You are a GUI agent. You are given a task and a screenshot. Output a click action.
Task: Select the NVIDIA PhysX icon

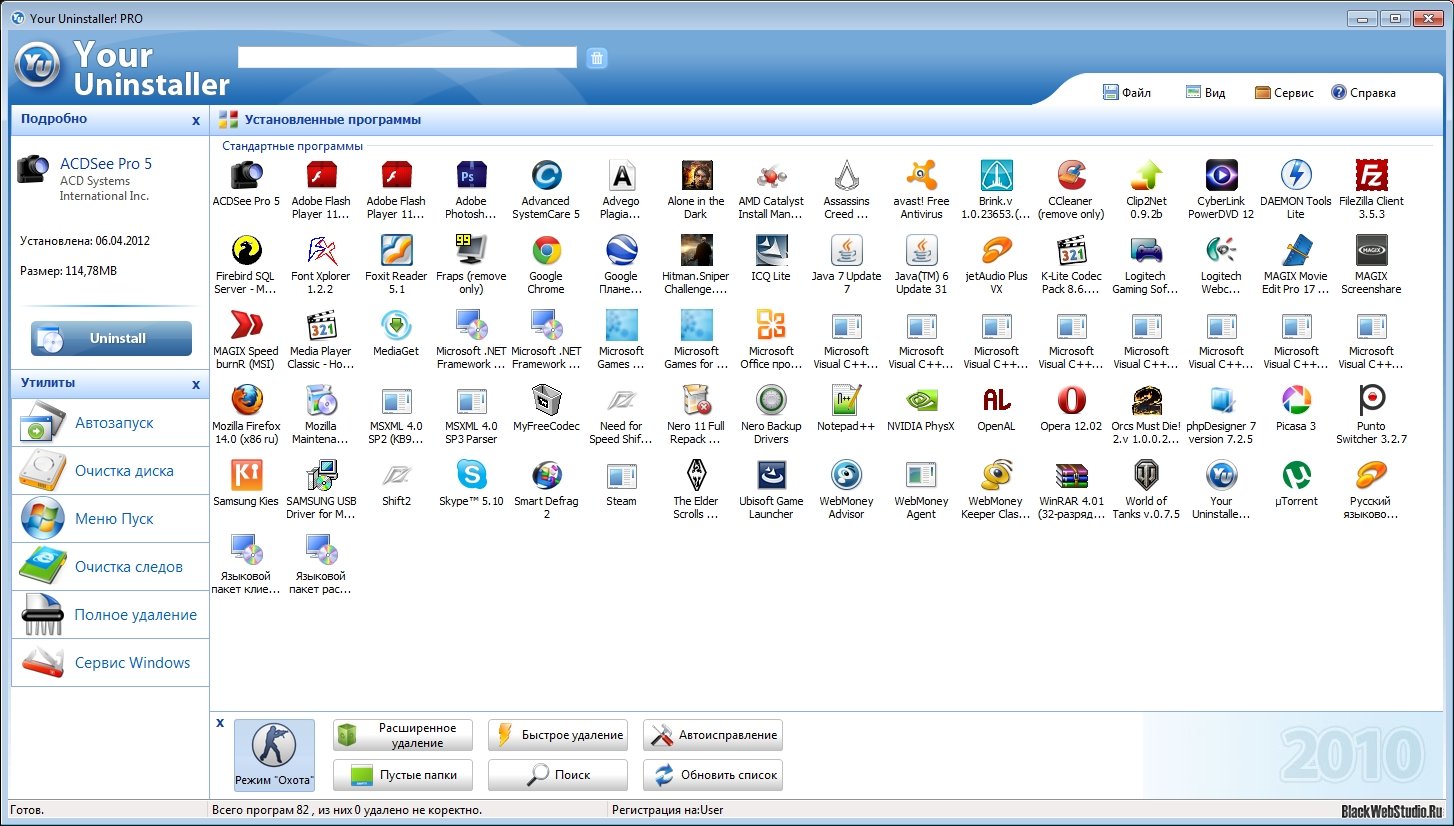(x=921, y=400)
